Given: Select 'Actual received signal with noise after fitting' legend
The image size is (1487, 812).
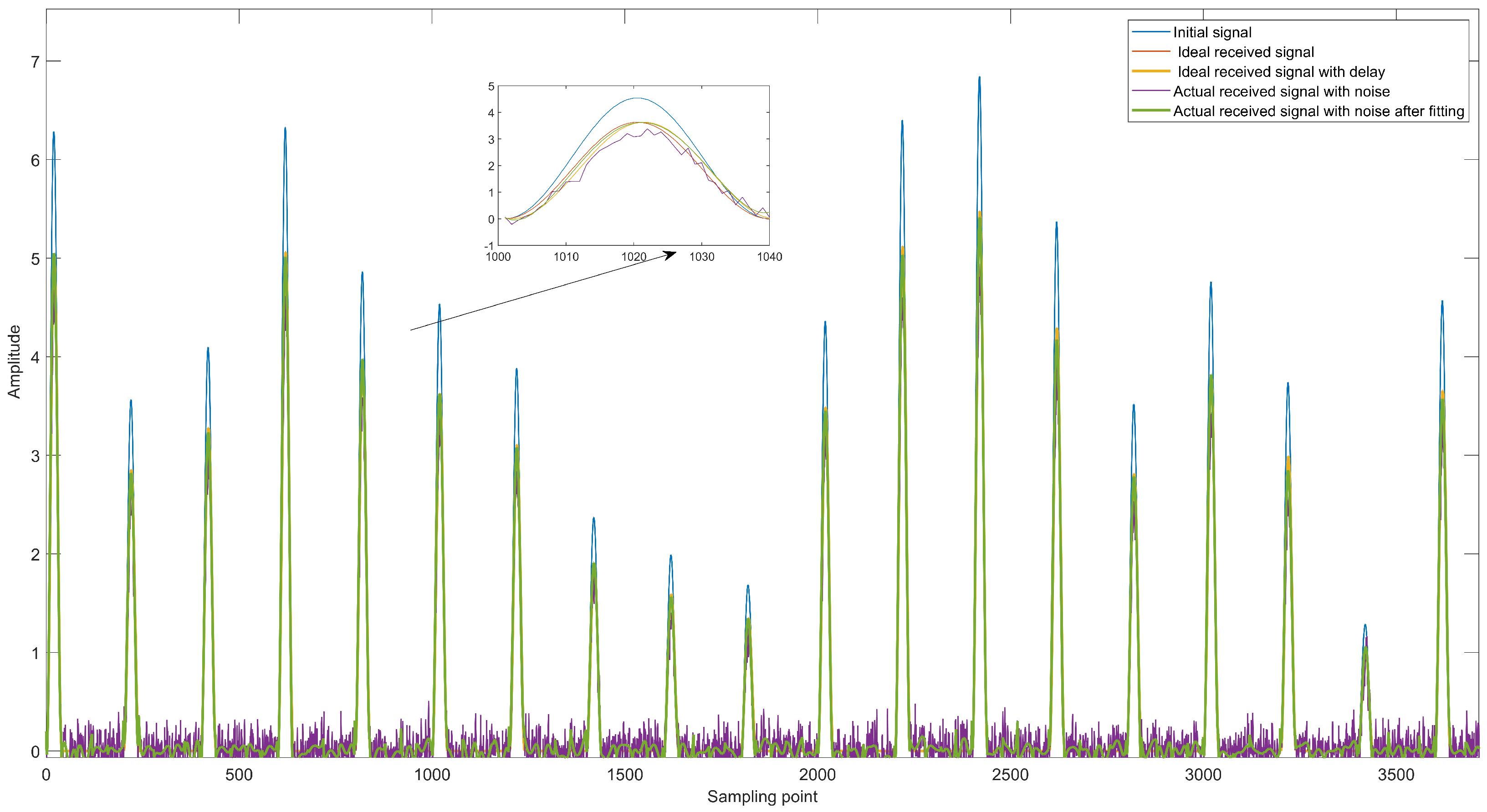Looking at the screenshot, I should click(x=1318, y=111).
